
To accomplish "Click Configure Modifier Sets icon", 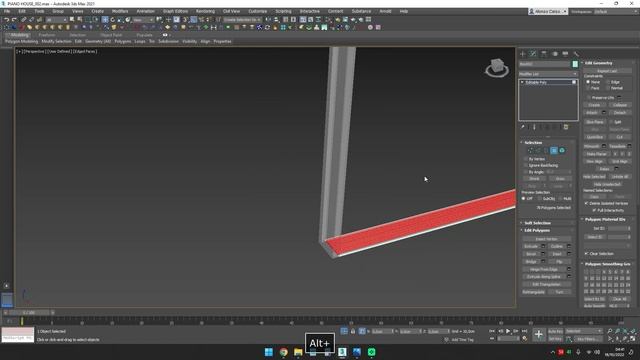I will (566, 127).
